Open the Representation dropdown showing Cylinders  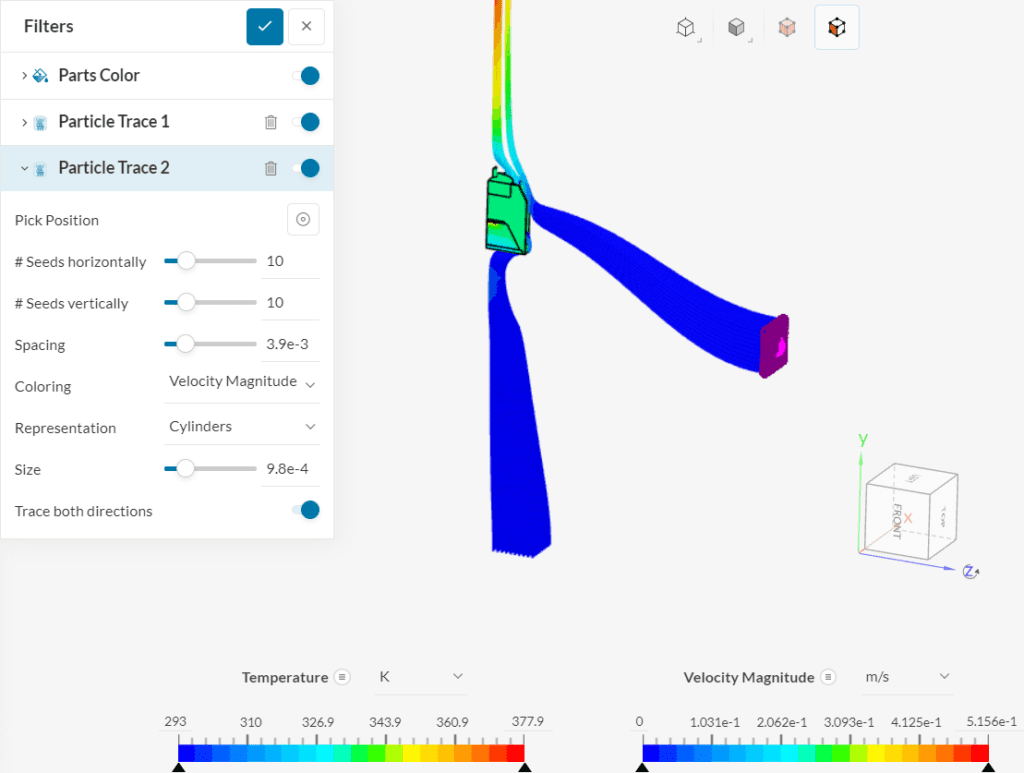pyautogui.click(x=240, y=426)
